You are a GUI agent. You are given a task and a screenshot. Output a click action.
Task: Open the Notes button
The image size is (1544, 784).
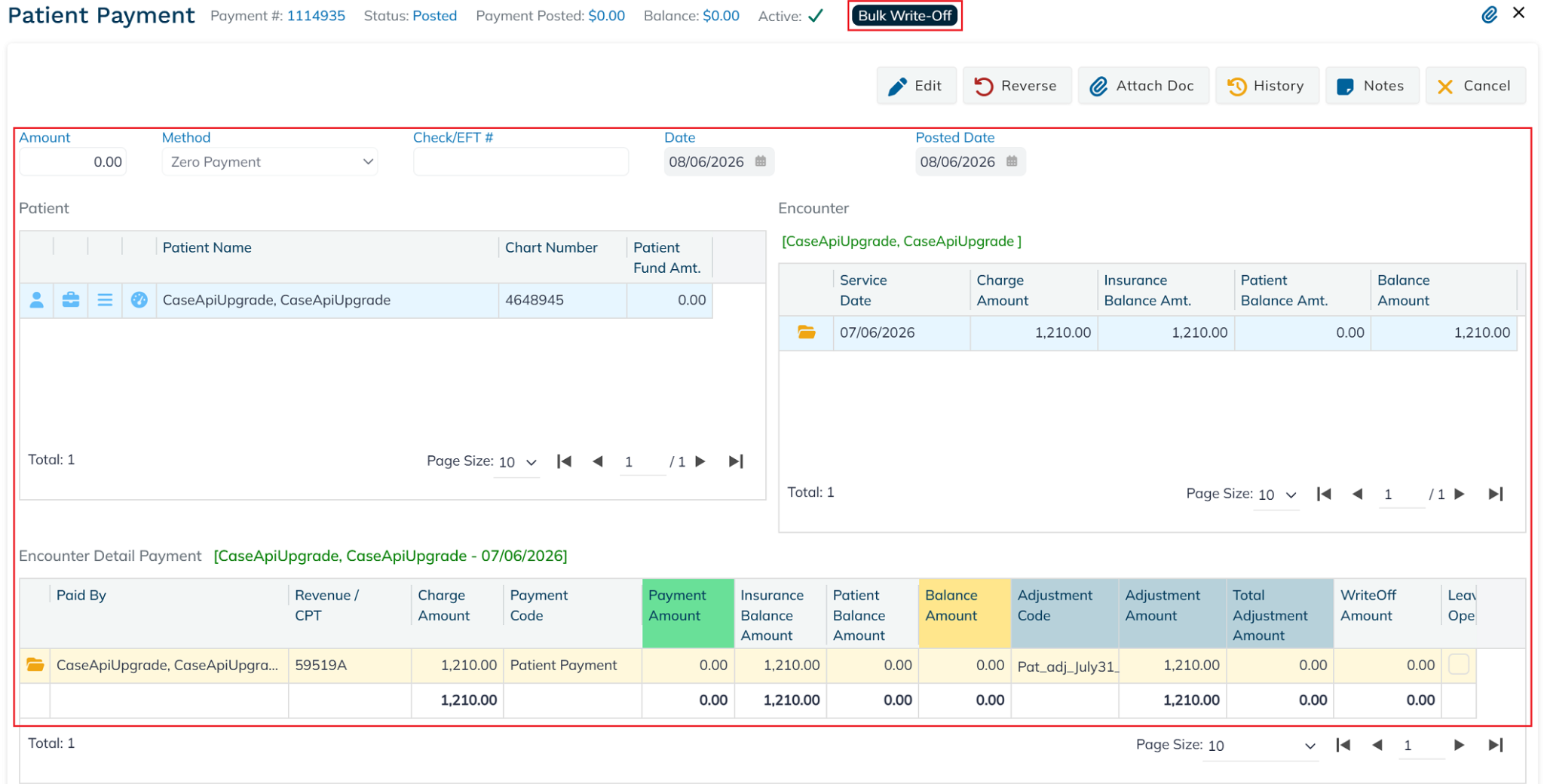pyautogui.click(x=1372, y=86)
